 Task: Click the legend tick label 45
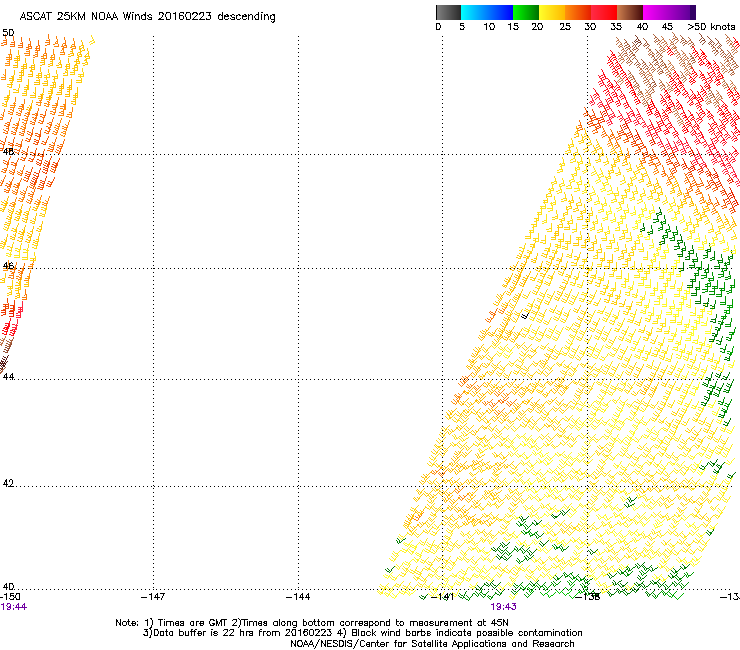667,27
